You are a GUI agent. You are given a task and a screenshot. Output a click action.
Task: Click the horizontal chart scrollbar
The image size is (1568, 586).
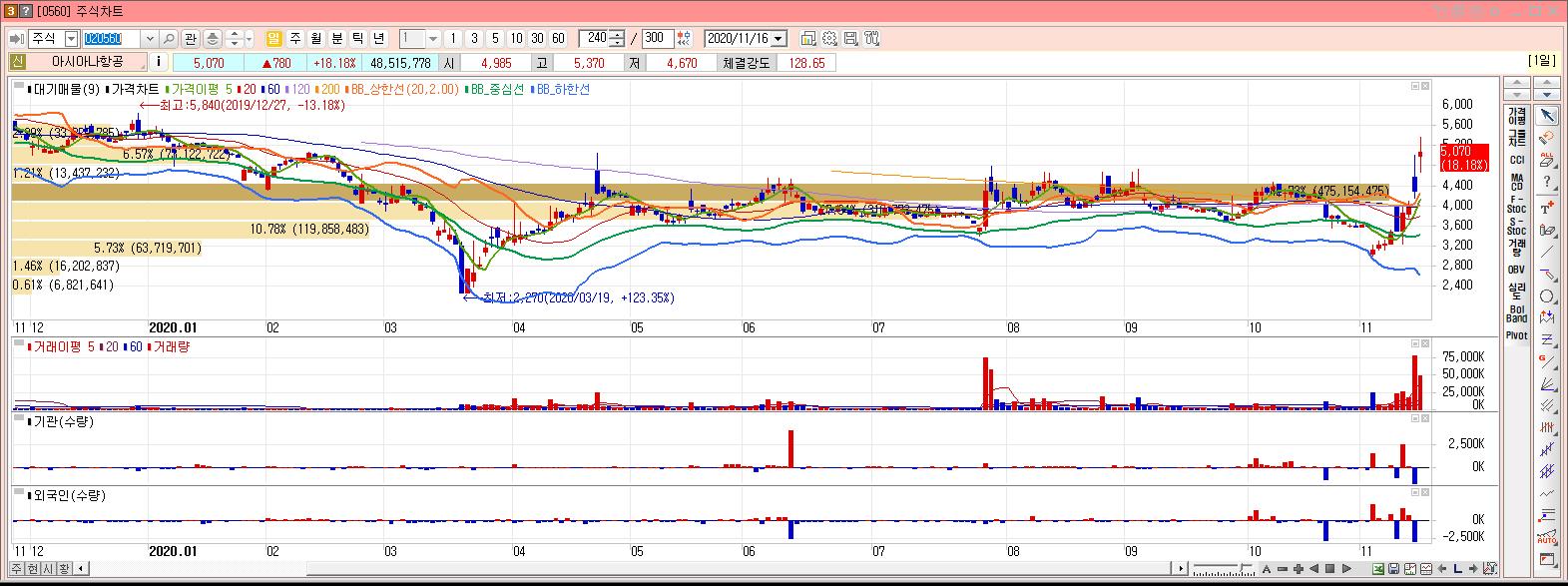(x=631, y=569)
